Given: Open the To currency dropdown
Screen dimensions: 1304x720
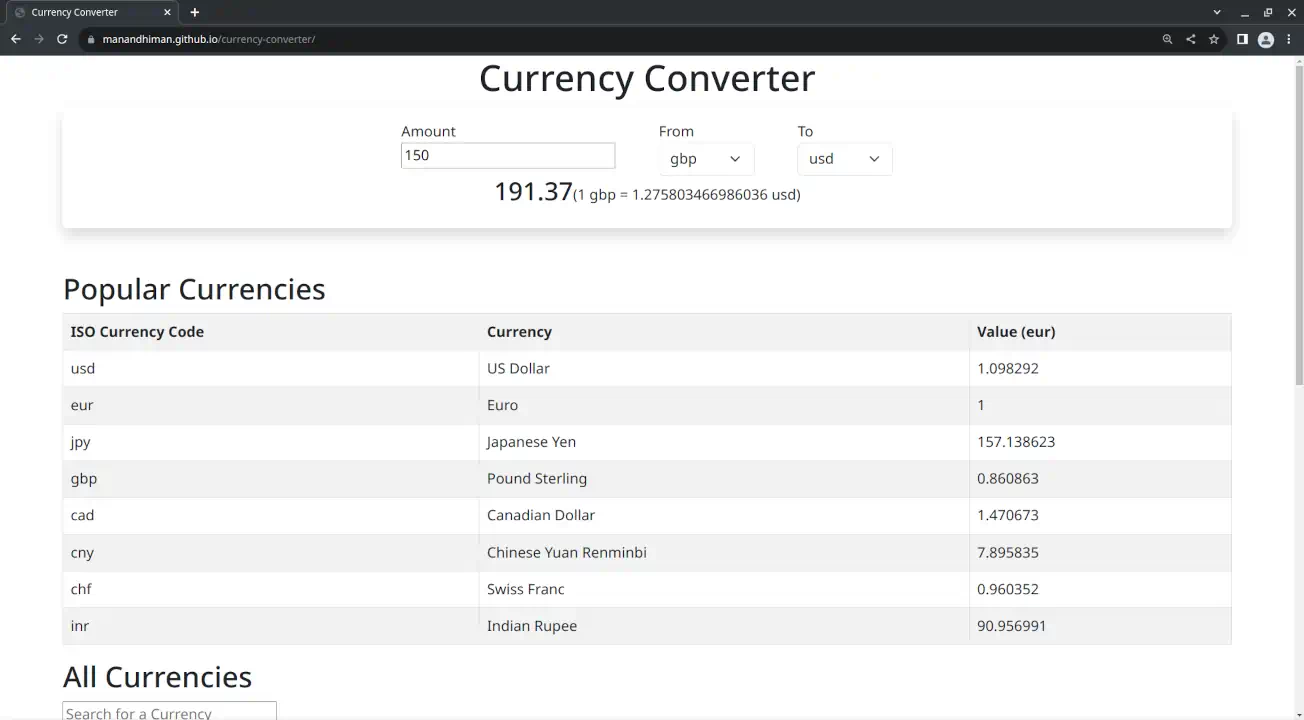Looking at the screenshot, I should (x=845, y=159).
